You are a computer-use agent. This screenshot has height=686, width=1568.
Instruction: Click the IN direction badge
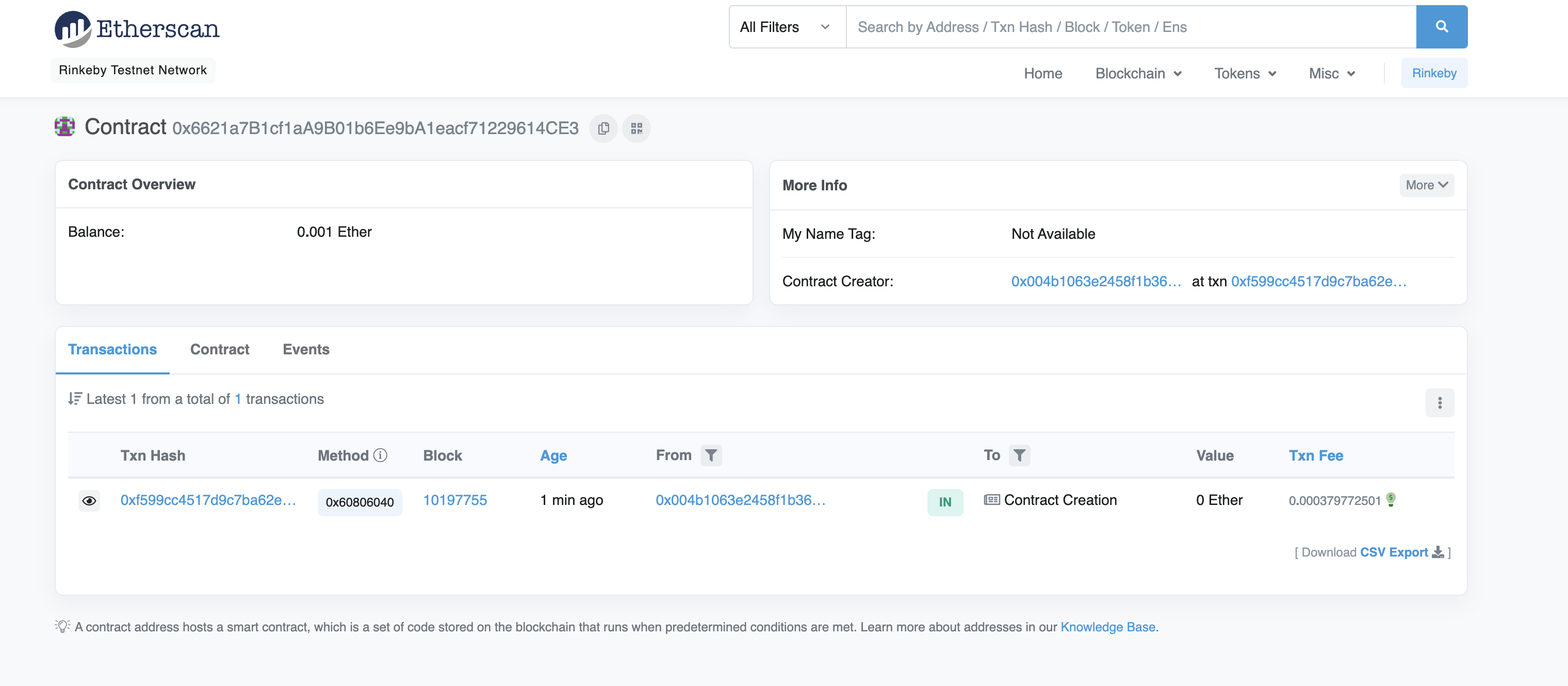click(x=945, y=502)
